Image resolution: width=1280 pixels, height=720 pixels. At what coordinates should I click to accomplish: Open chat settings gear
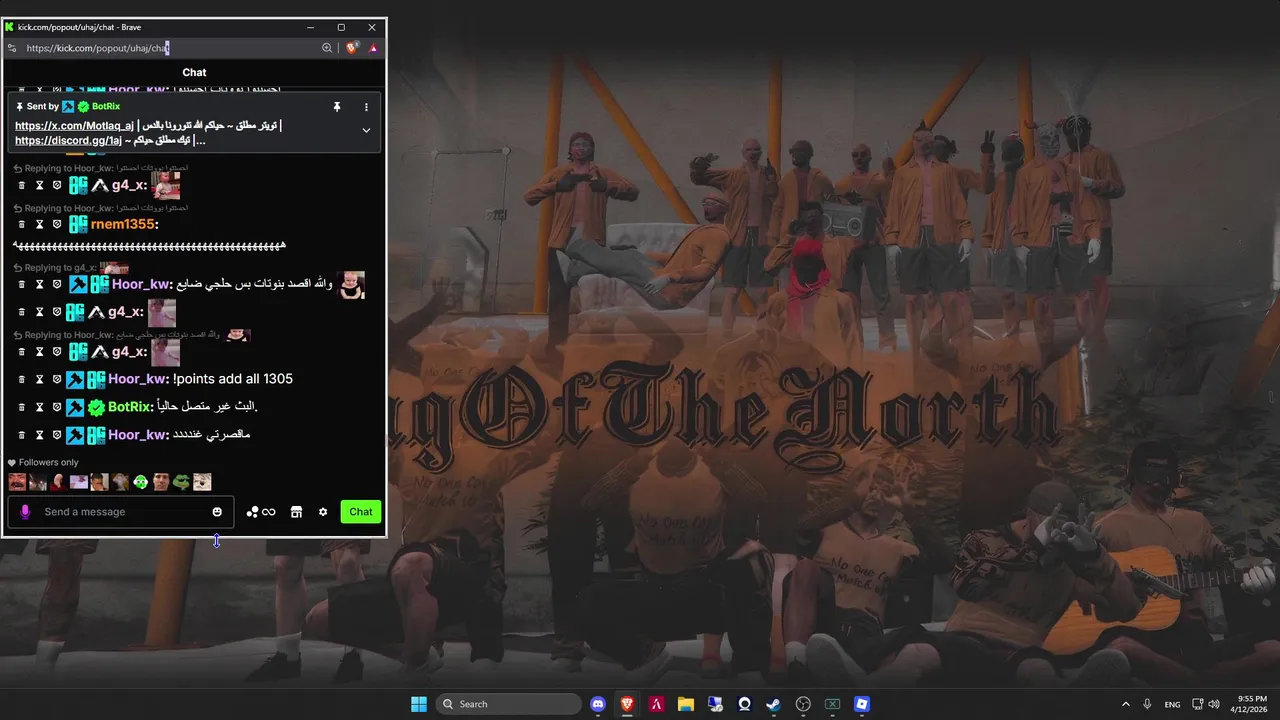pos(323,512)
